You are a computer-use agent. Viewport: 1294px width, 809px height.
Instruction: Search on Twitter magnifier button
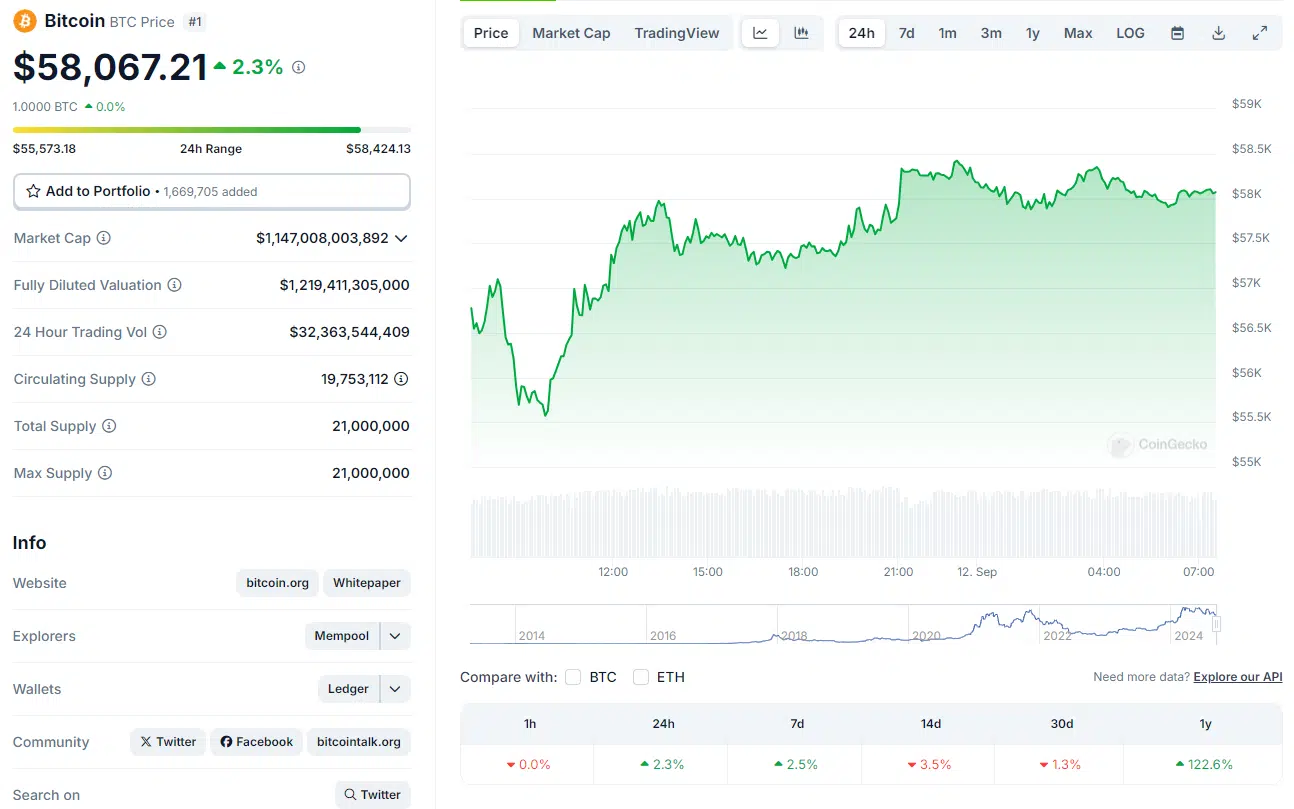coord(373,795)
